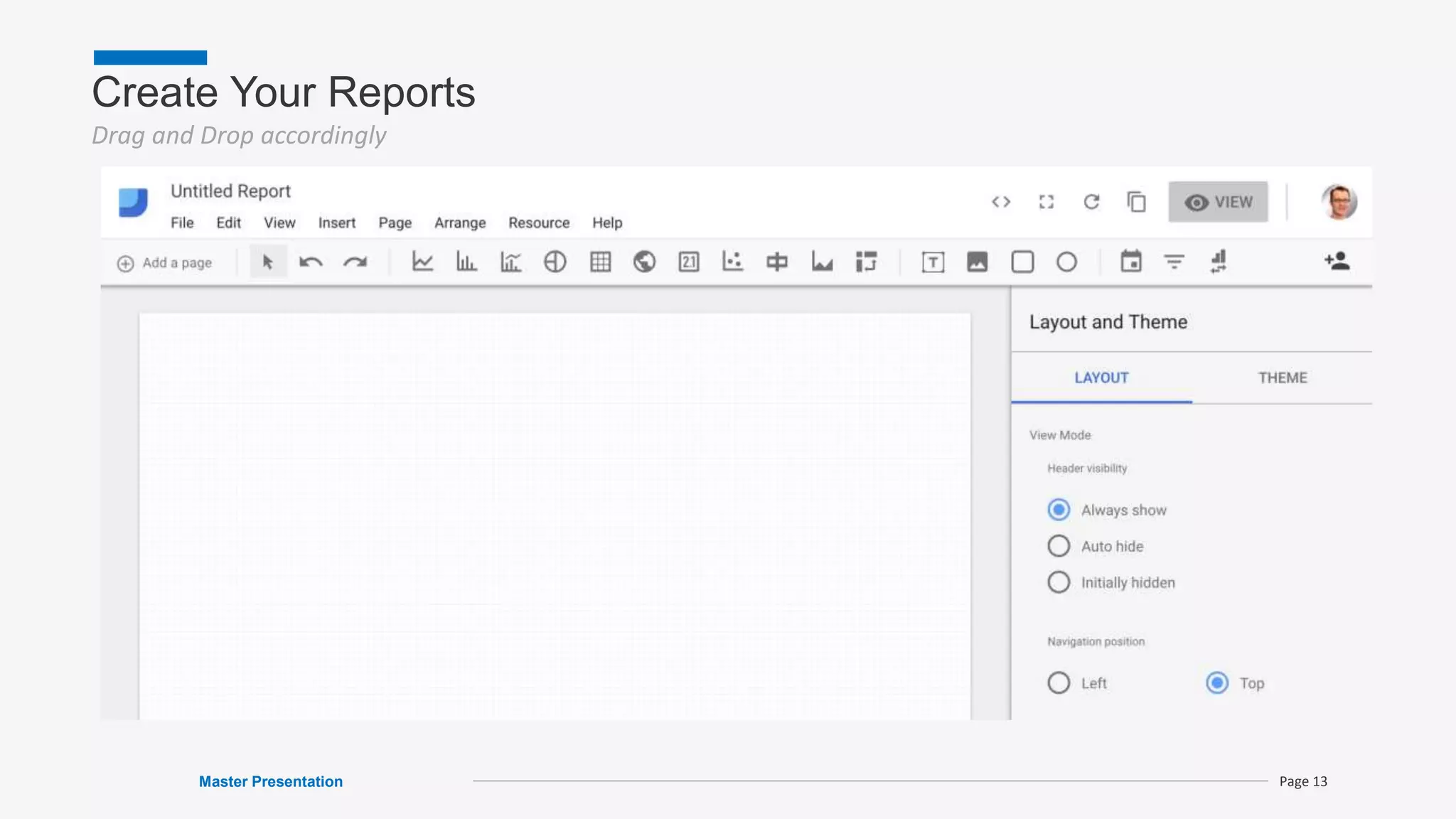
Task: Open the Page menu
Action: click(395, 223)
